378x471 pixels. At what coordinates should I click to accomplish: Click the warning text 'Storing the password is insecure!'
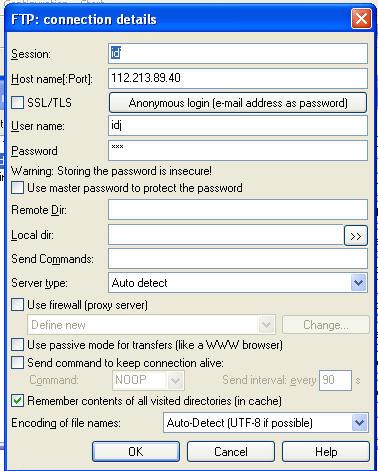pos(134,171)
